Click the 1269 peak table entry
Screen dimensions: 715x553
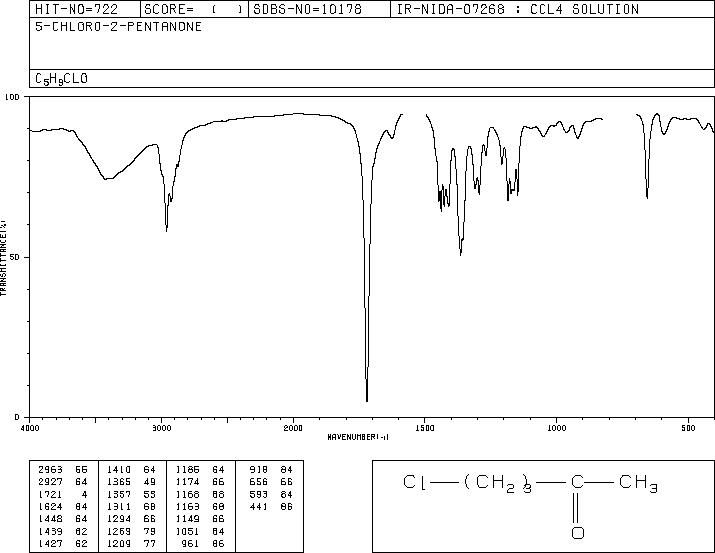coord(131,532)
